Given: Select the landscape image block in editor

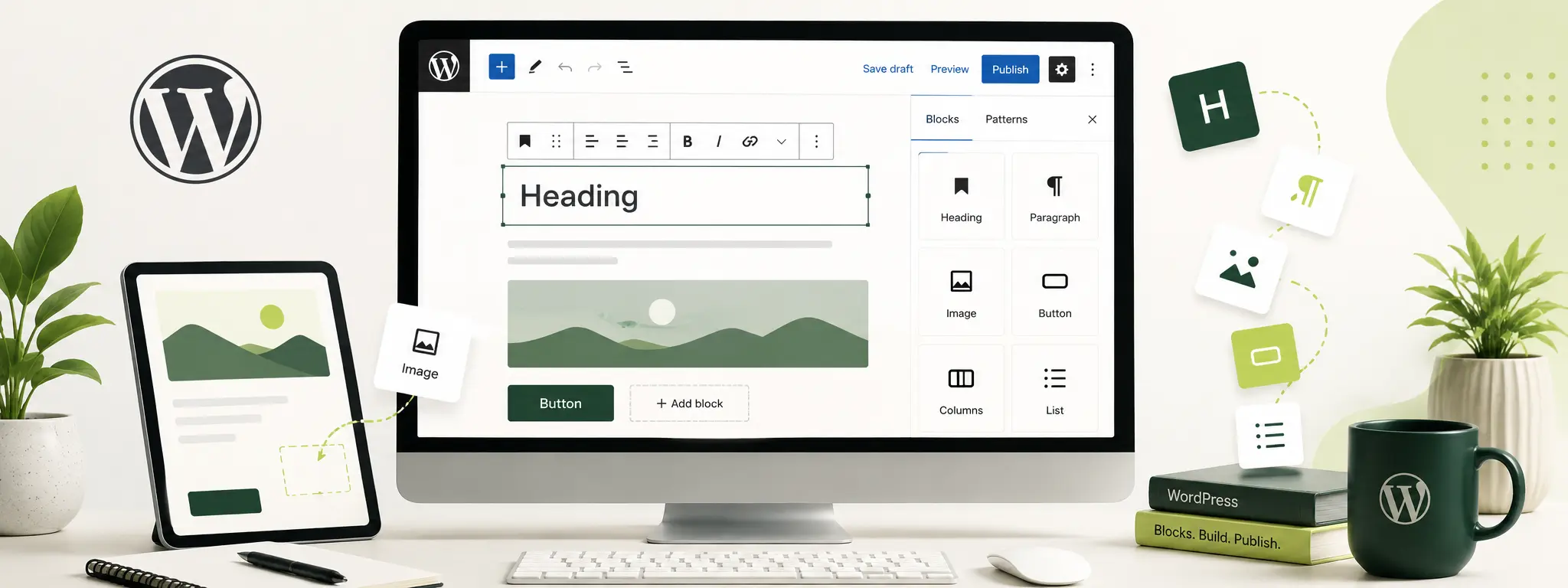Looking at the screenshot, I should pos(688,324).
